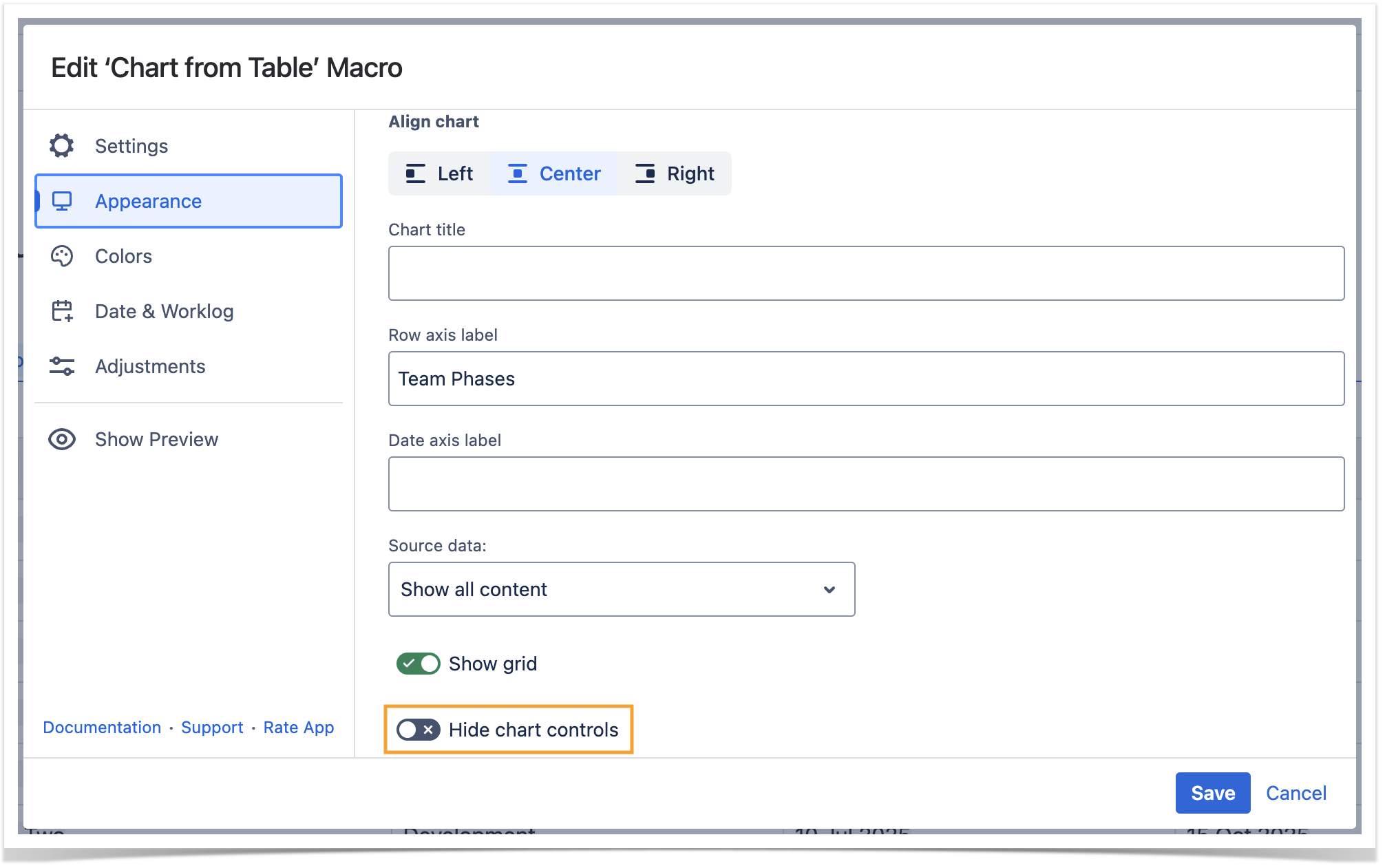
Task: Click the Chart title input field
Action: pos(865,273)
